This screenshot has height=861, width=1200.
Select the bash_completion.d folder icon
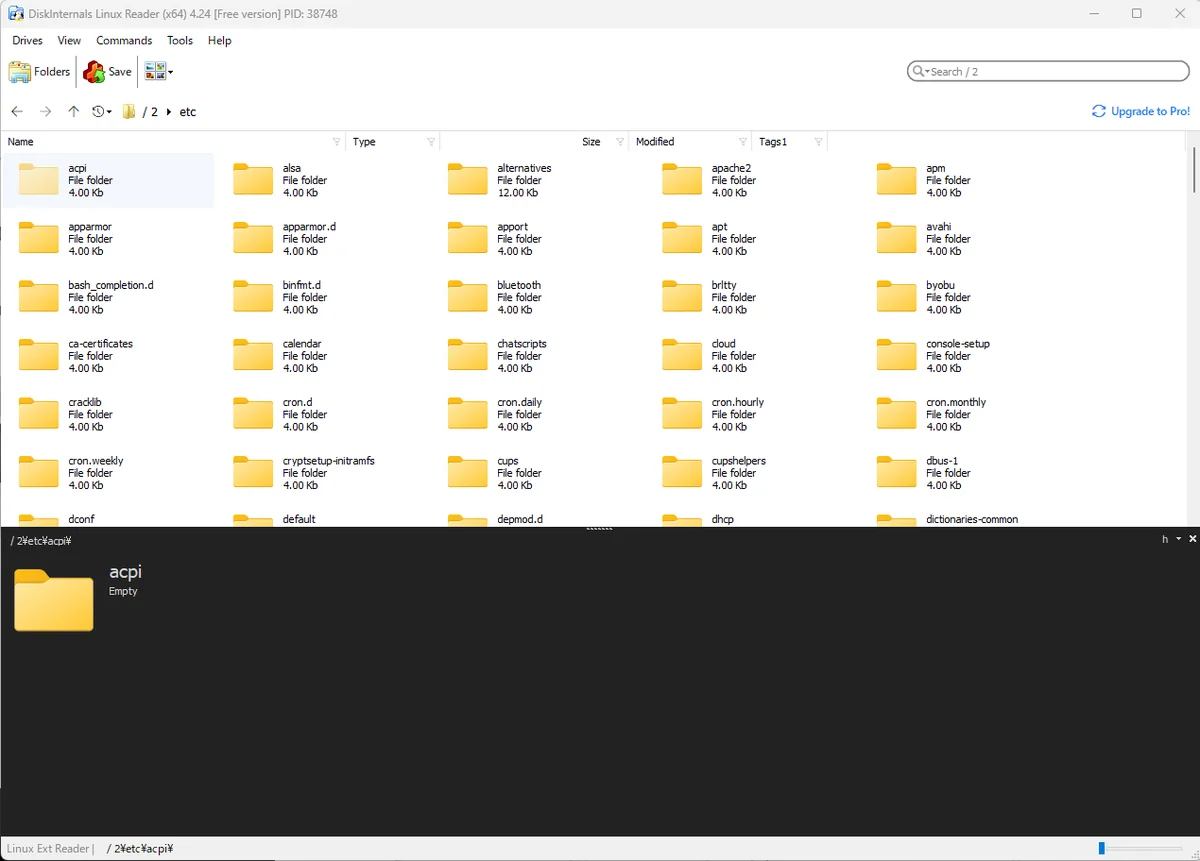click(x=39, y=297)
